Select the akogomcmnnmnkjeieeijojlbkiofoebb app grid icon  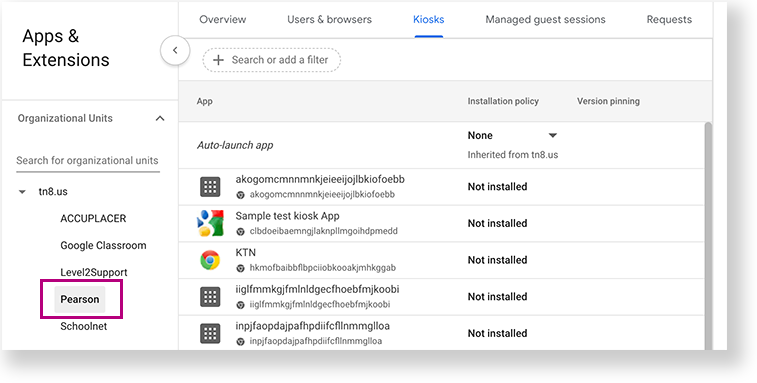click(210, 187)
